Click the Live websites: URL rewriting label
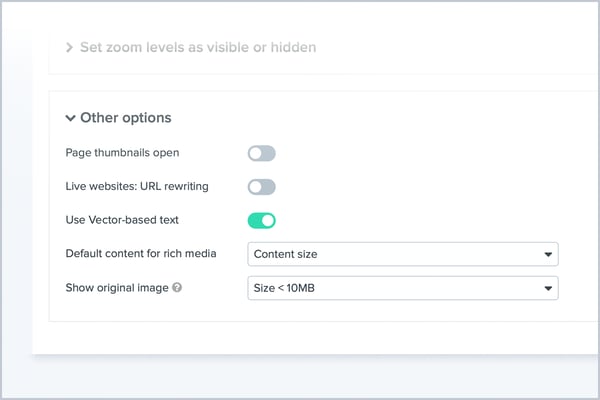600x400 pixels. coord(144,187)
